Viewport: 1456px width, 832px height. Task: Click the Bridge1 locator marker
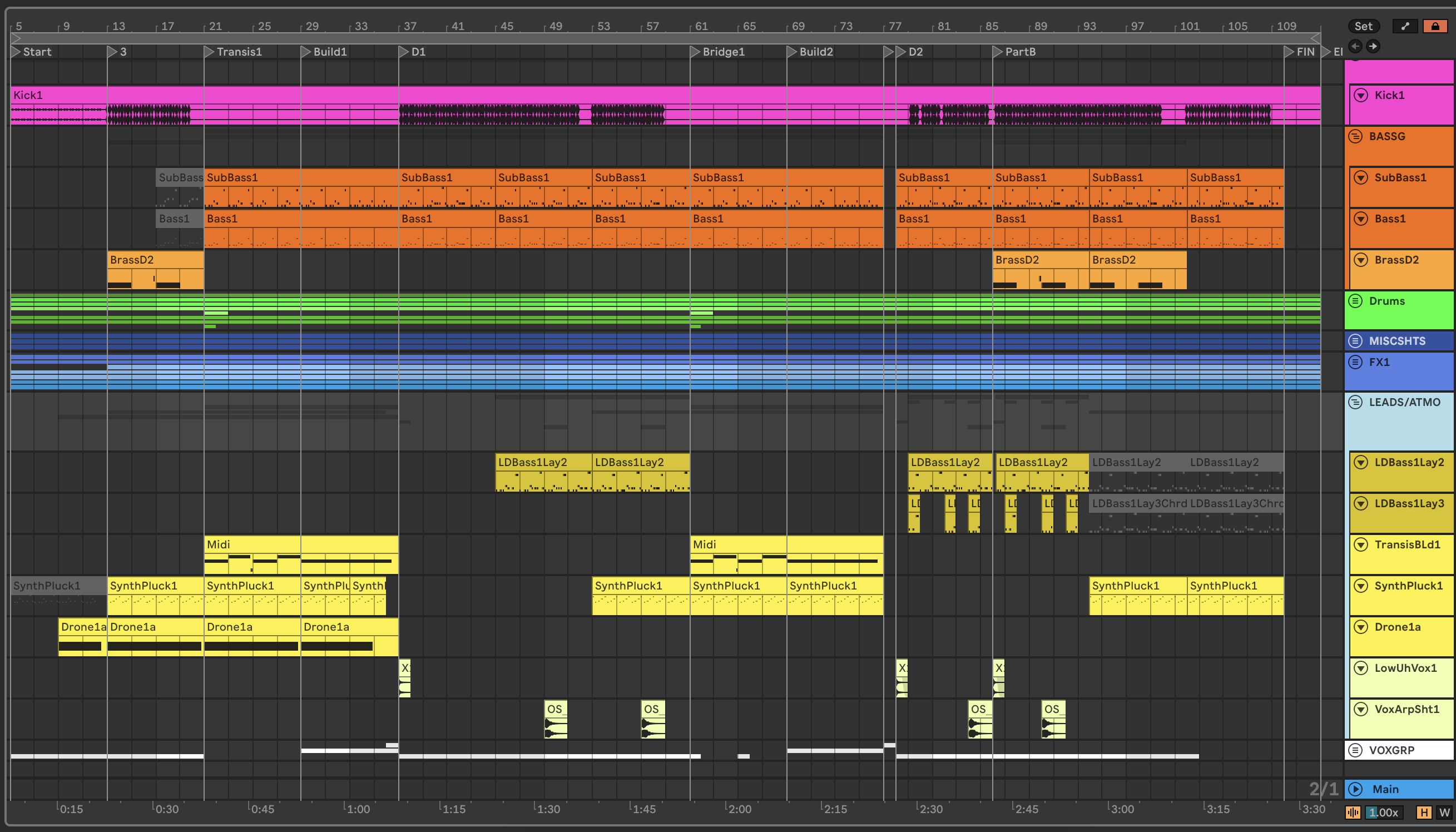point(695,52)
